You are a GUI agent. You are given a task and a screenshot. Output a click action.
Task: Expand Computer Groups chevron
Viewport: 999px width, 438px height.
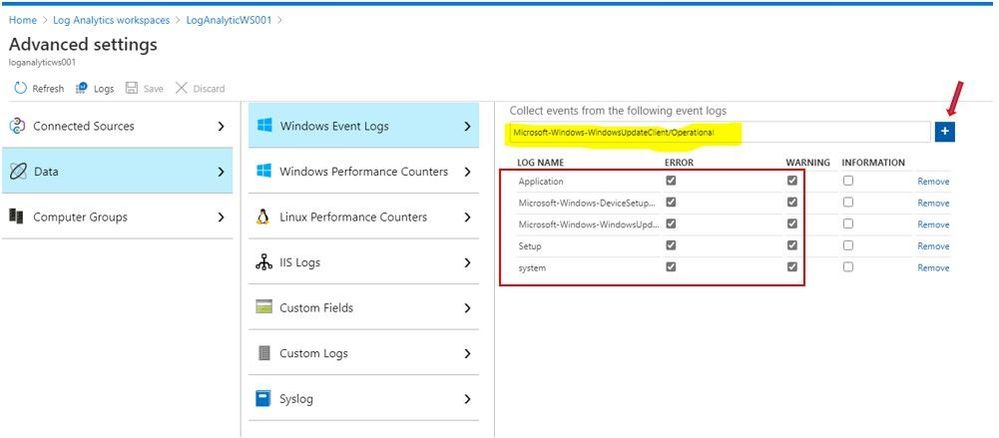click(221, 217)
